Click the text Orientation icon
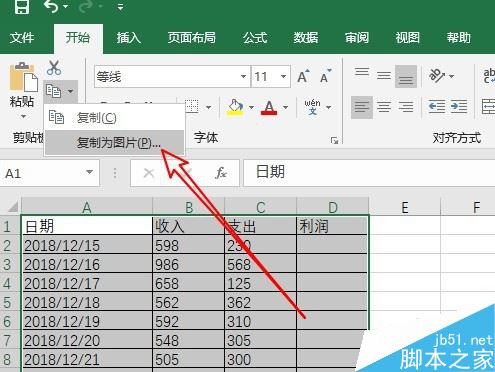This screenshot has height=372, width=495. 437,76
